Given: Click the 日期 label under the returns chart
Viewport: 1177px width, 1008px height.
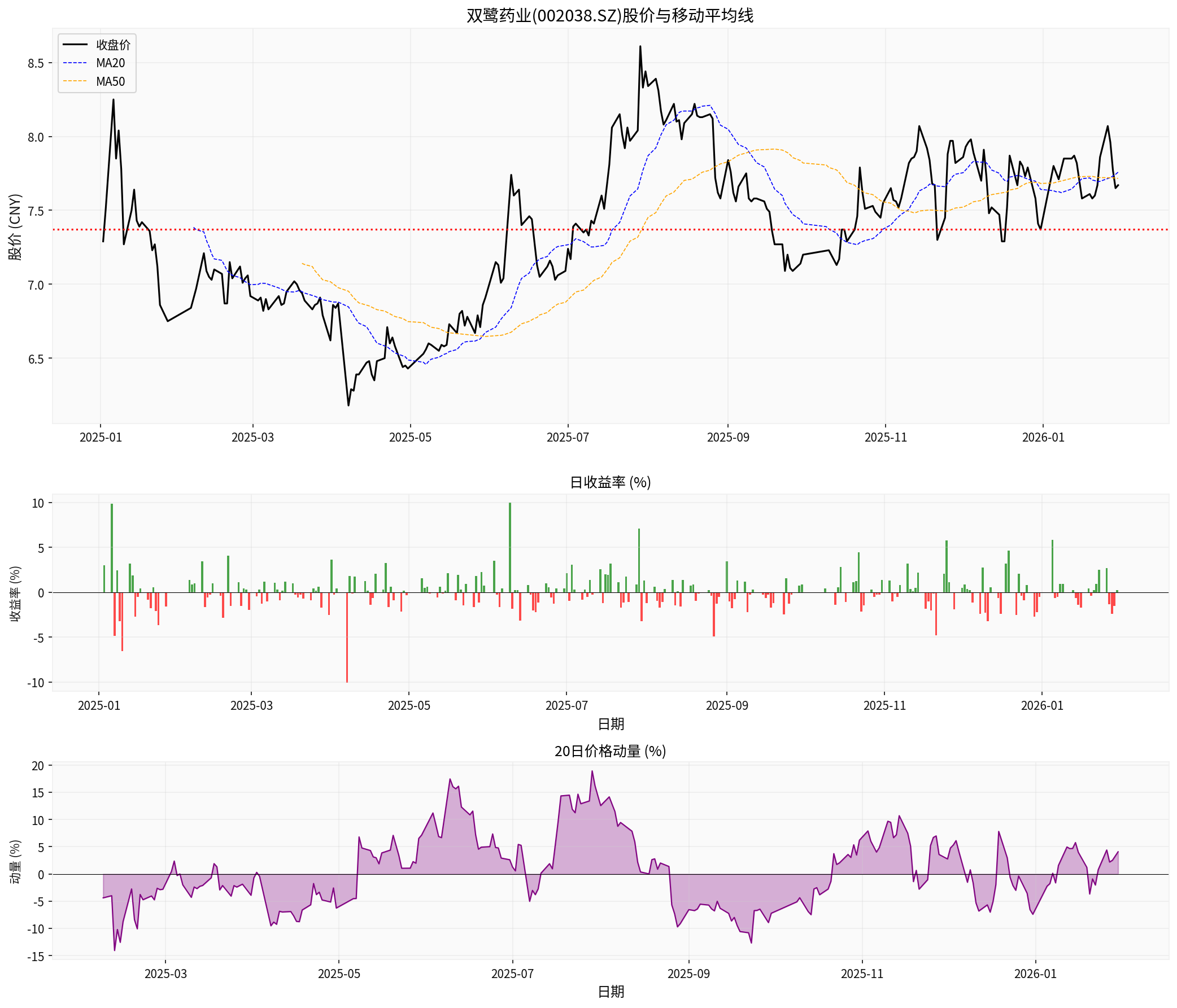Looking at the screenshot, I should pos(611,724).
